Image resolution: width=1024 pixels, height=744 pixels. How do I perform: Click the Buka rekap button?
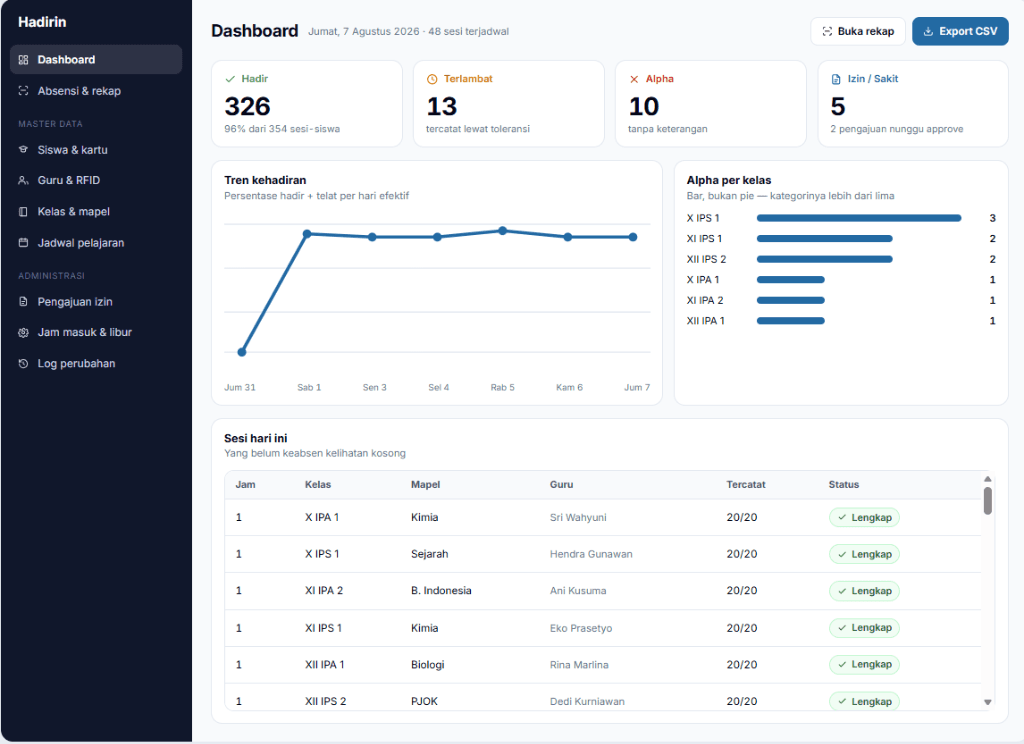point(857,31)
